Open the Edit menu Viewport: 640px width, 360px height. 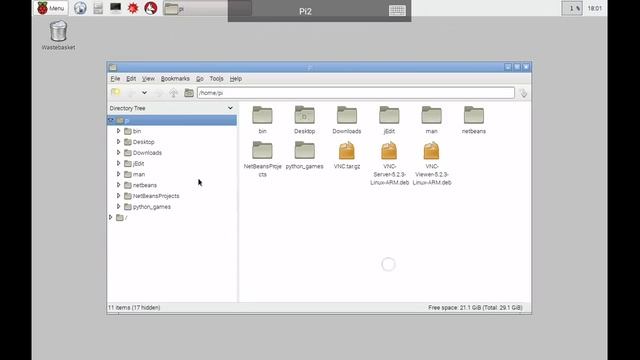[x=131, y=79]
